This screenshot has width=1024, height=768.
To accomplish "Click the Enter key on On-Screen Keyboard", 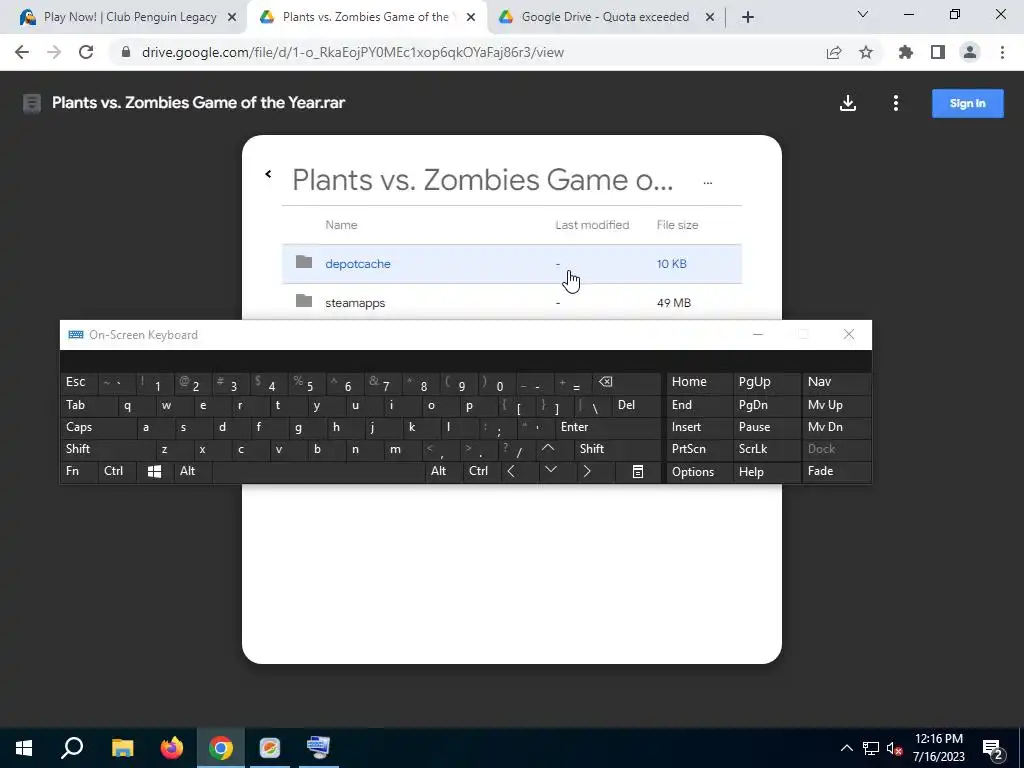I will (608, 427).
